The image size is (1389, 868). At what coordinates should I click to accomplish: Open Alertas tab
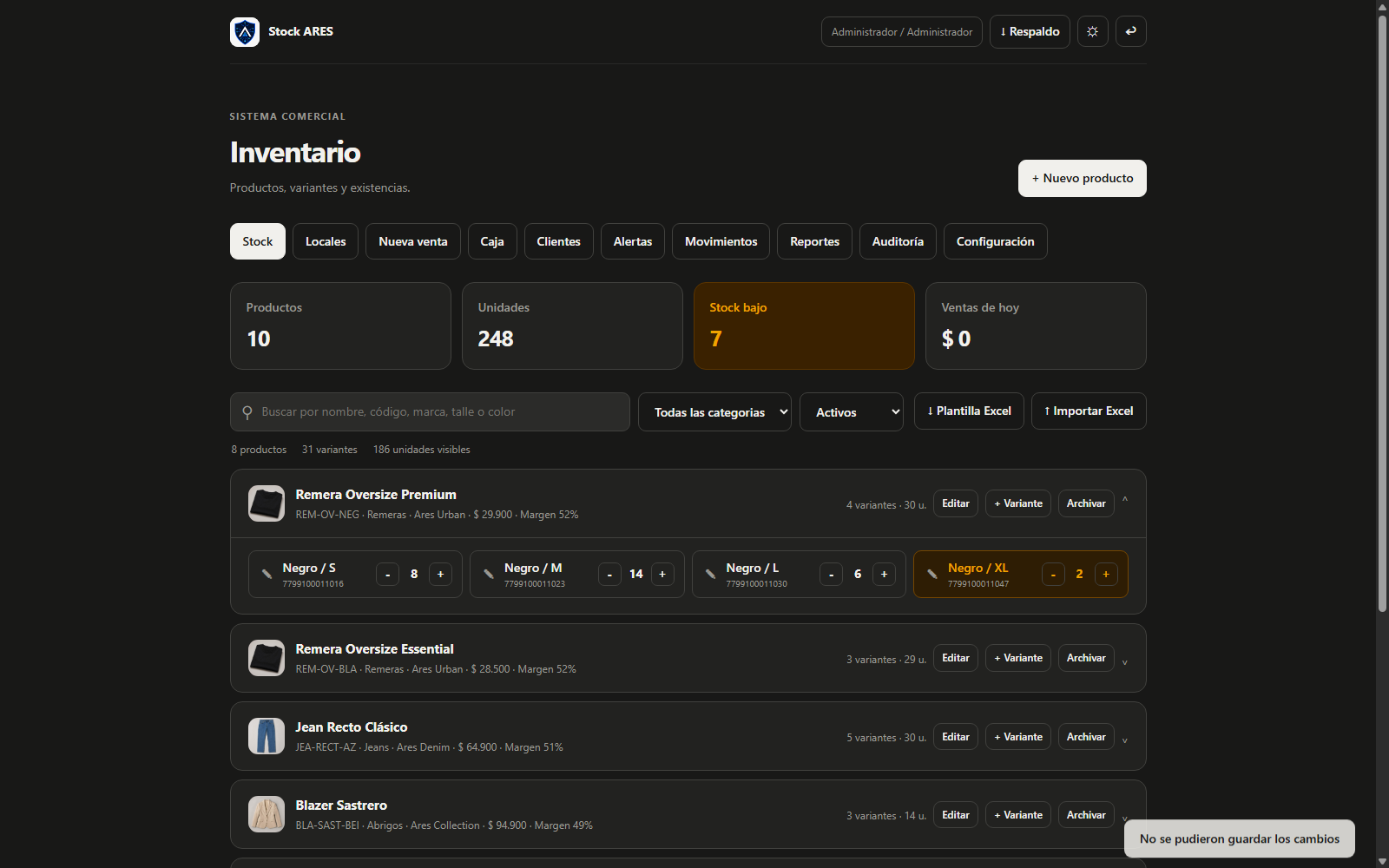[x=633, y=241]
